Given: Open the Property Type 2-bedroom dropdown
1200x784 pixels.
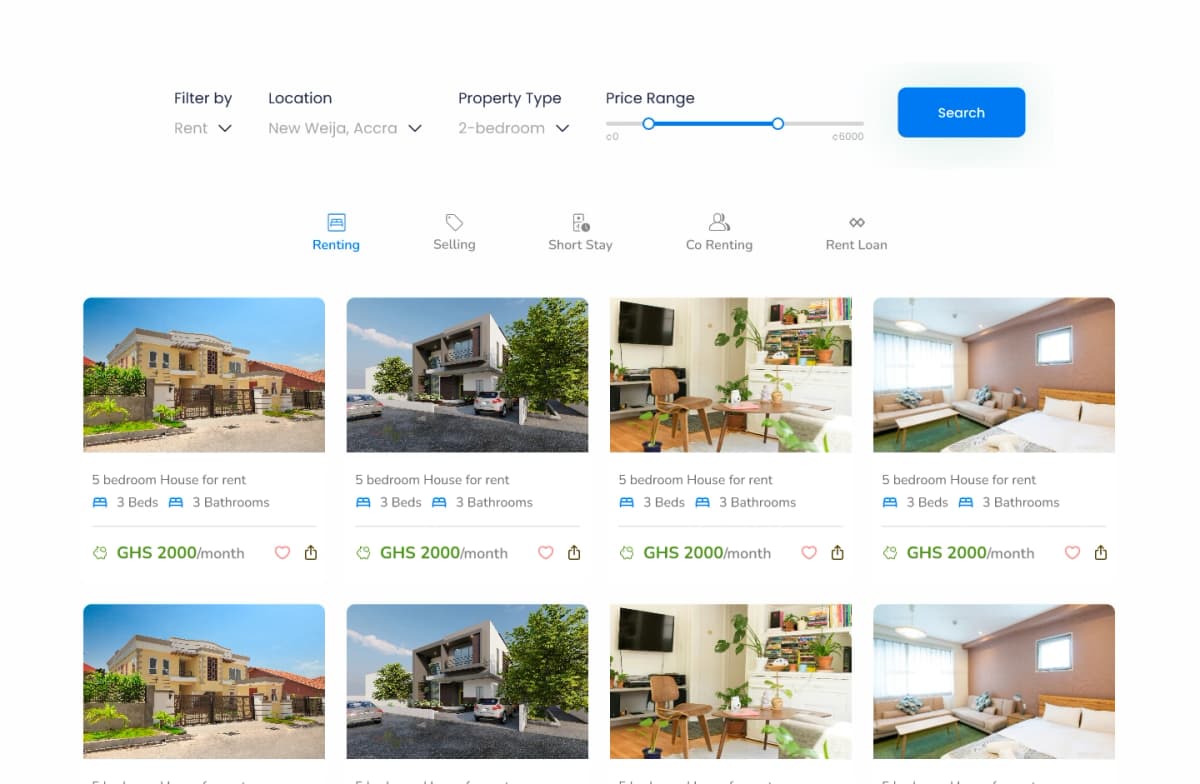Looking at the screenshot, I should click(x=514, y=128).
